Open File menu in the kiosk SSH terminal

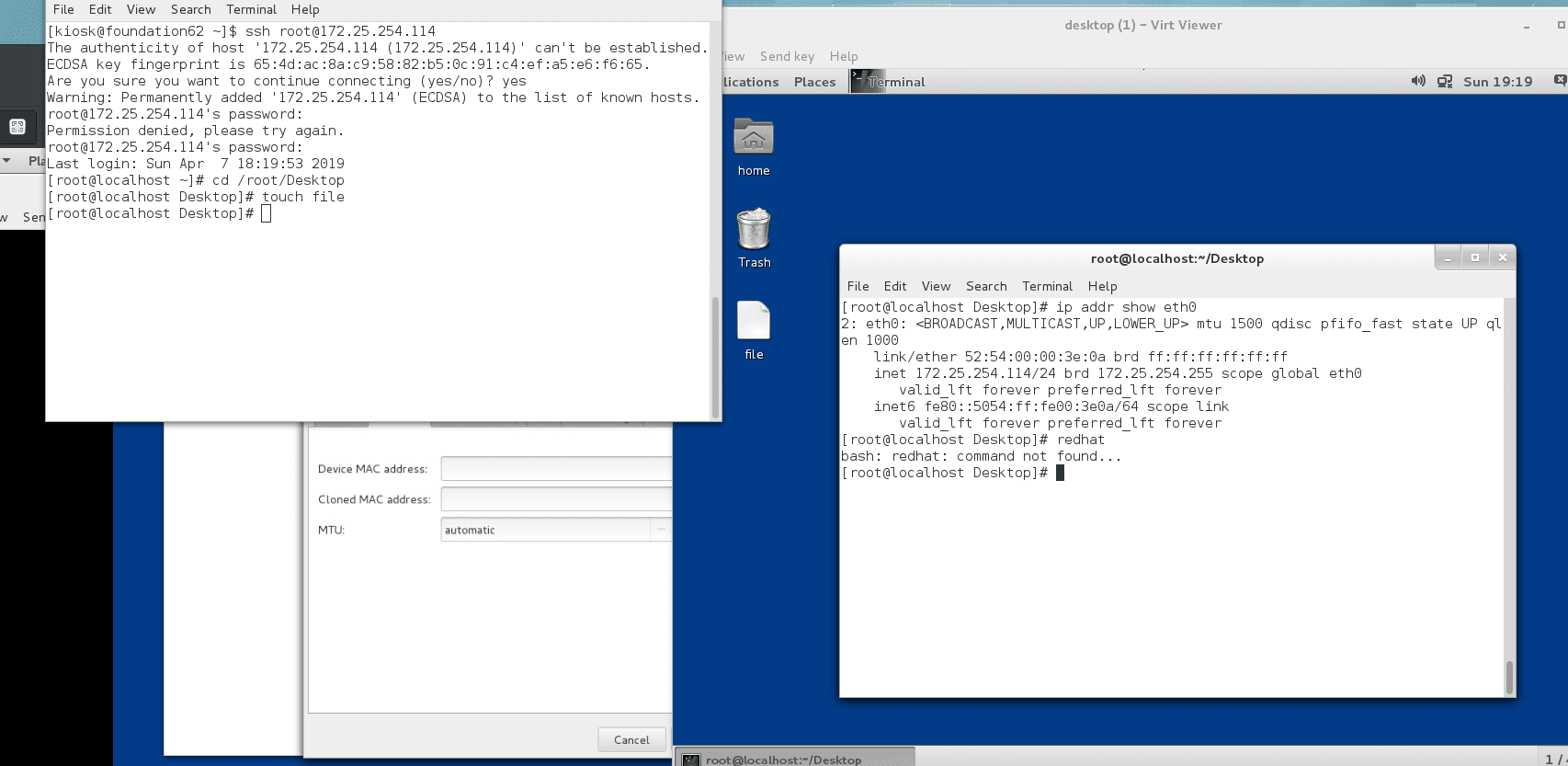63,9
